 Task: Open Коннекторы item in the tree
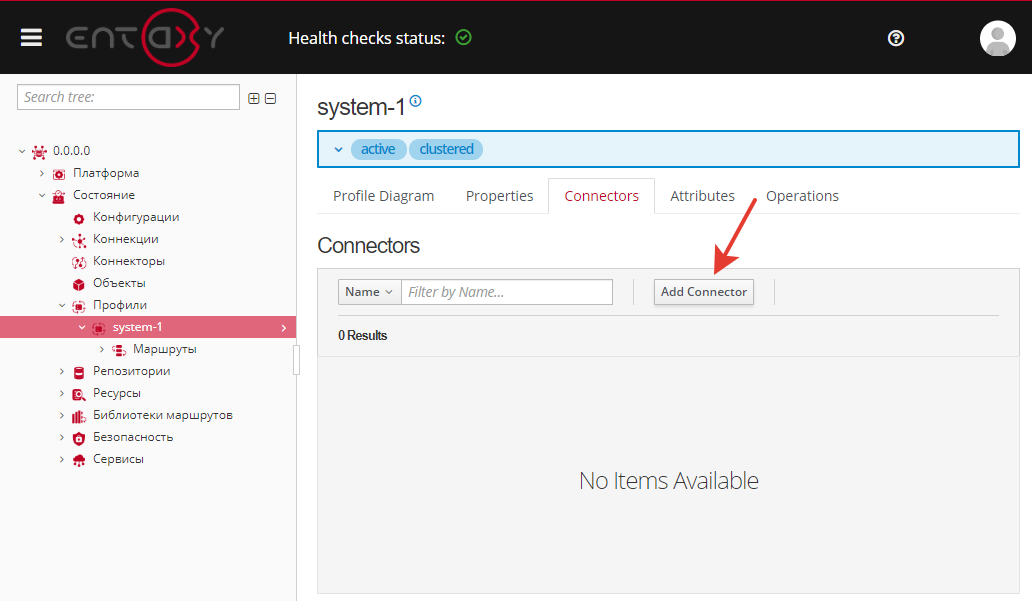(x=129, y=261)
